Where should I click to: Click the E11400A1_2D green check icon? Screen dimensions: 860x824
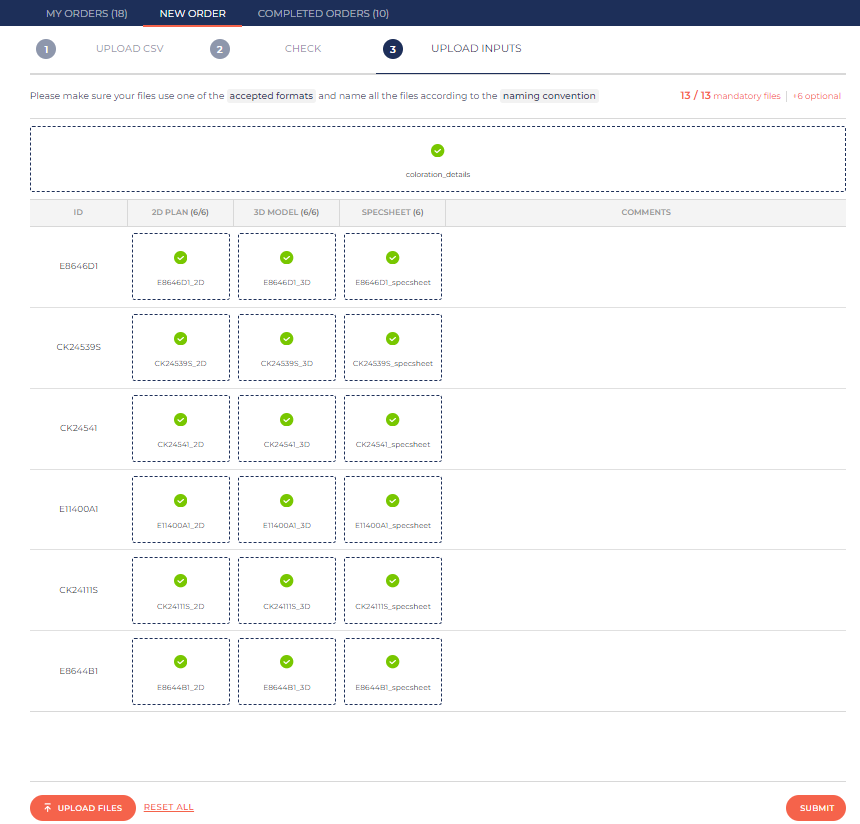click(x=180, y=500)
